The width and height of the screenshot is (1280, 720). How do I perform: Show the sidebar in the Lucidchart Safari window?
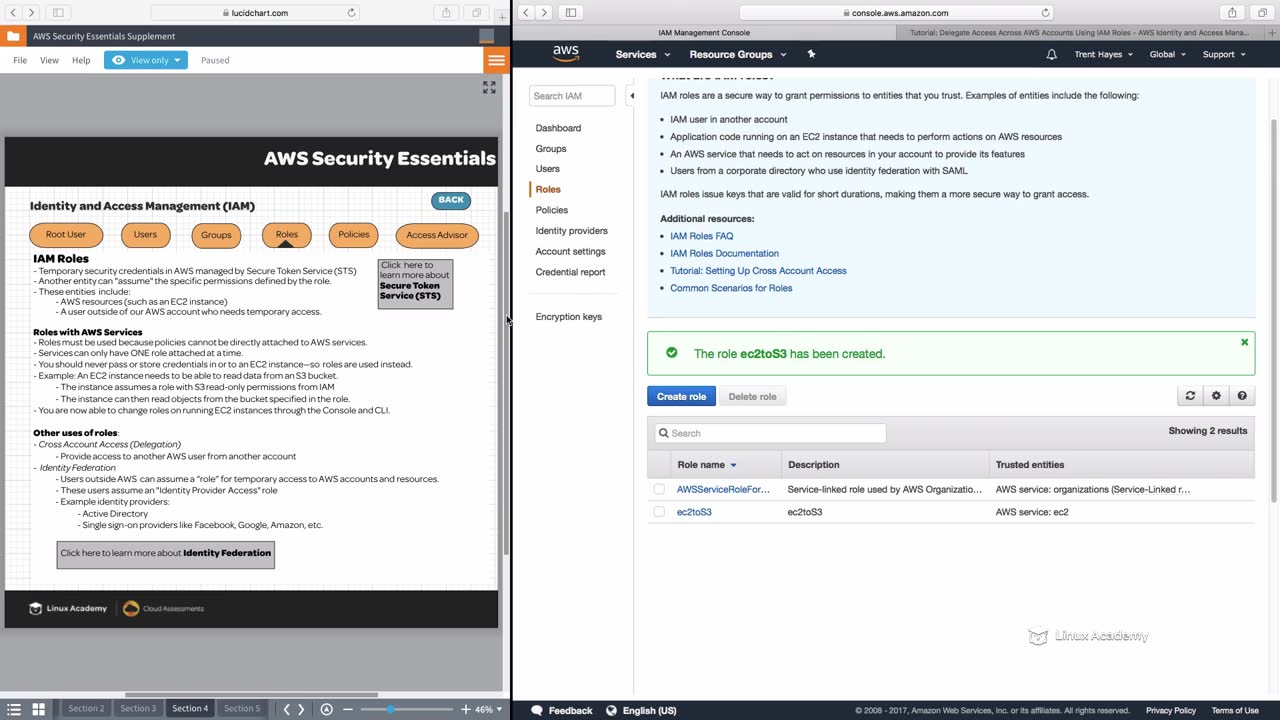(58, 13)
